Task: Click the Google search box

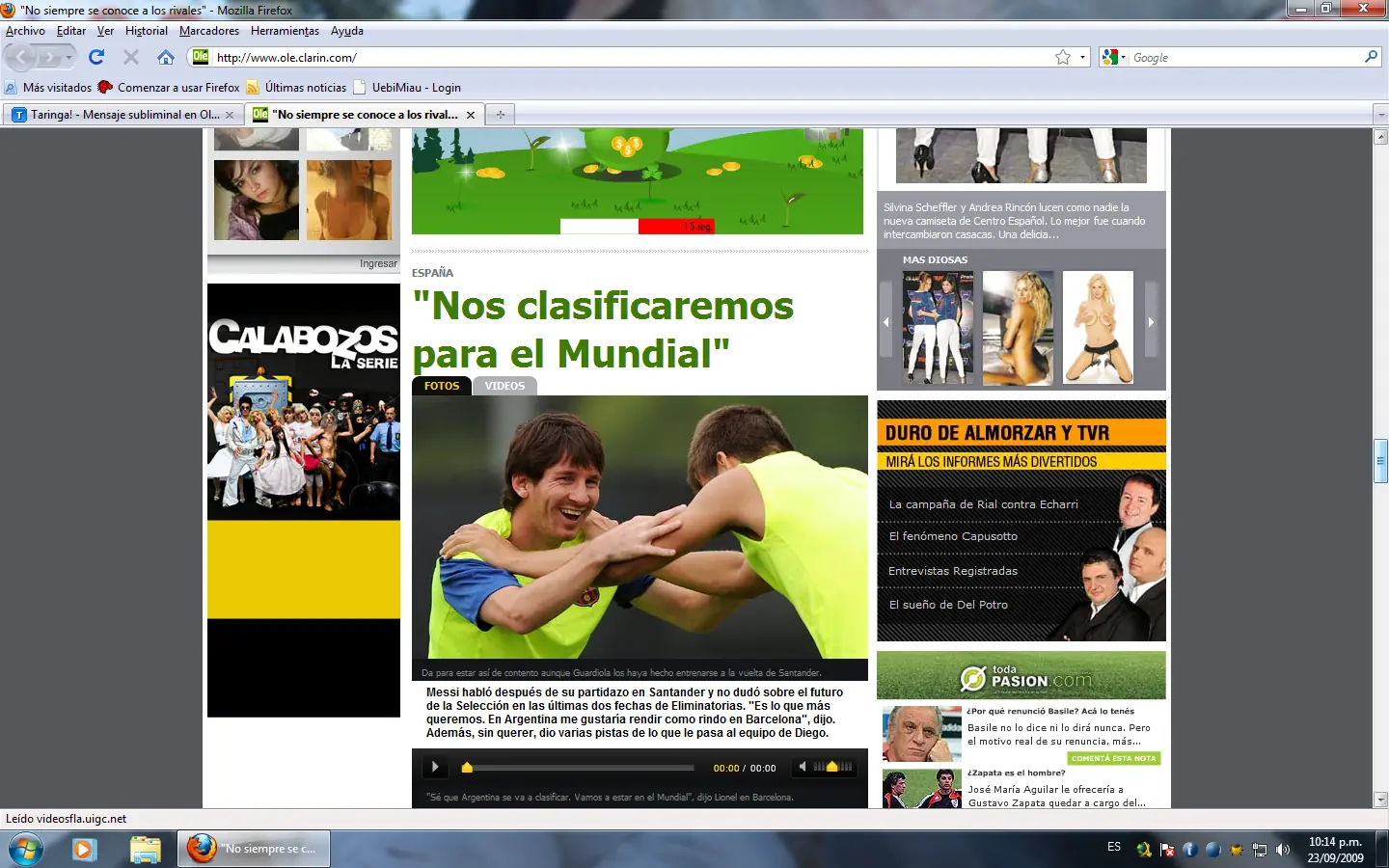Action: pyautogui.click(x=1245, y=58)
